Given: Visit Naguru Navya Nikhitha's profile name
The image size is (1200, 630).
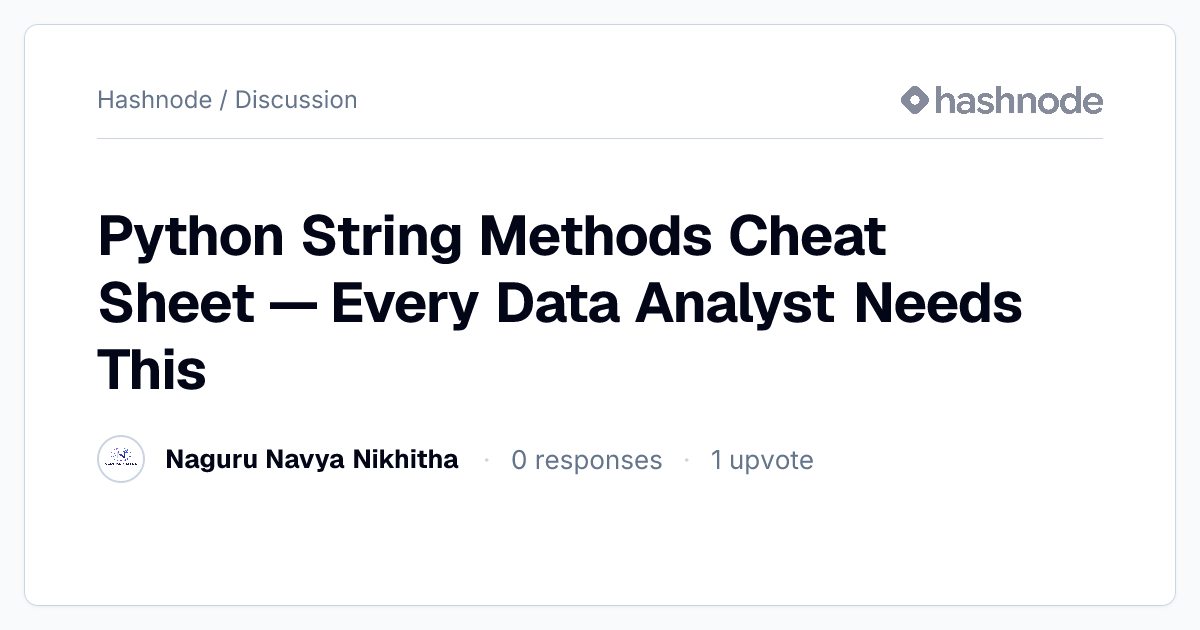Looking at the screenshot, I should [x=312, y=460].
